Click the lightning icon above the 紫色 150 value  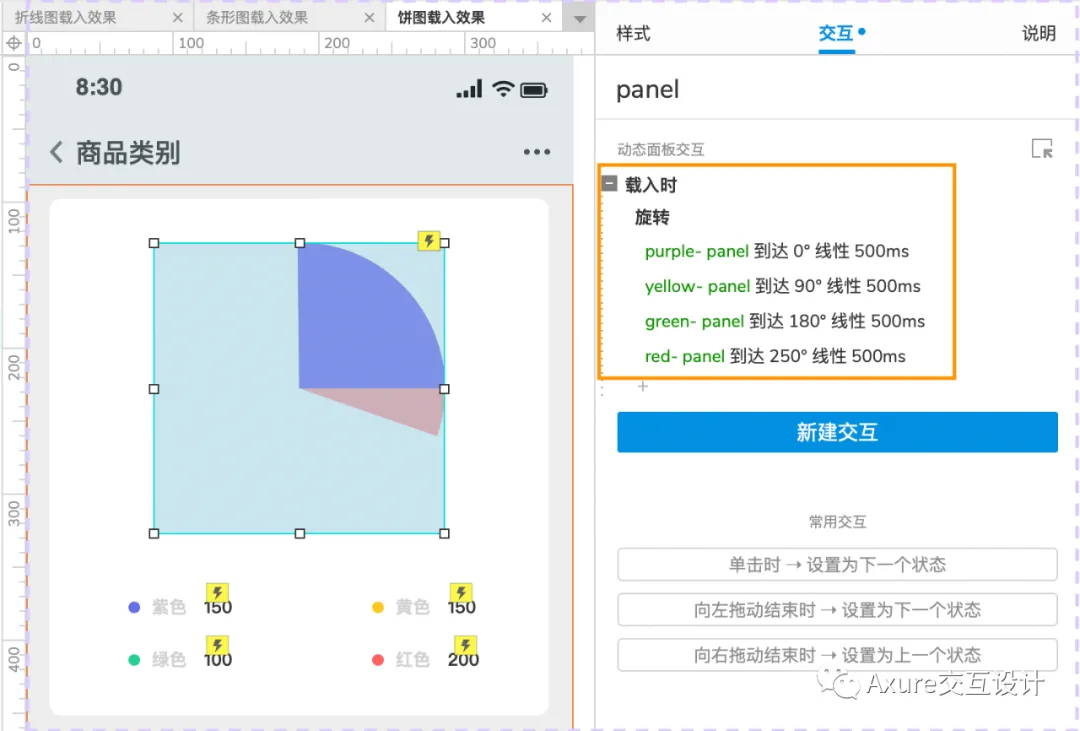(x=217, y=594)
